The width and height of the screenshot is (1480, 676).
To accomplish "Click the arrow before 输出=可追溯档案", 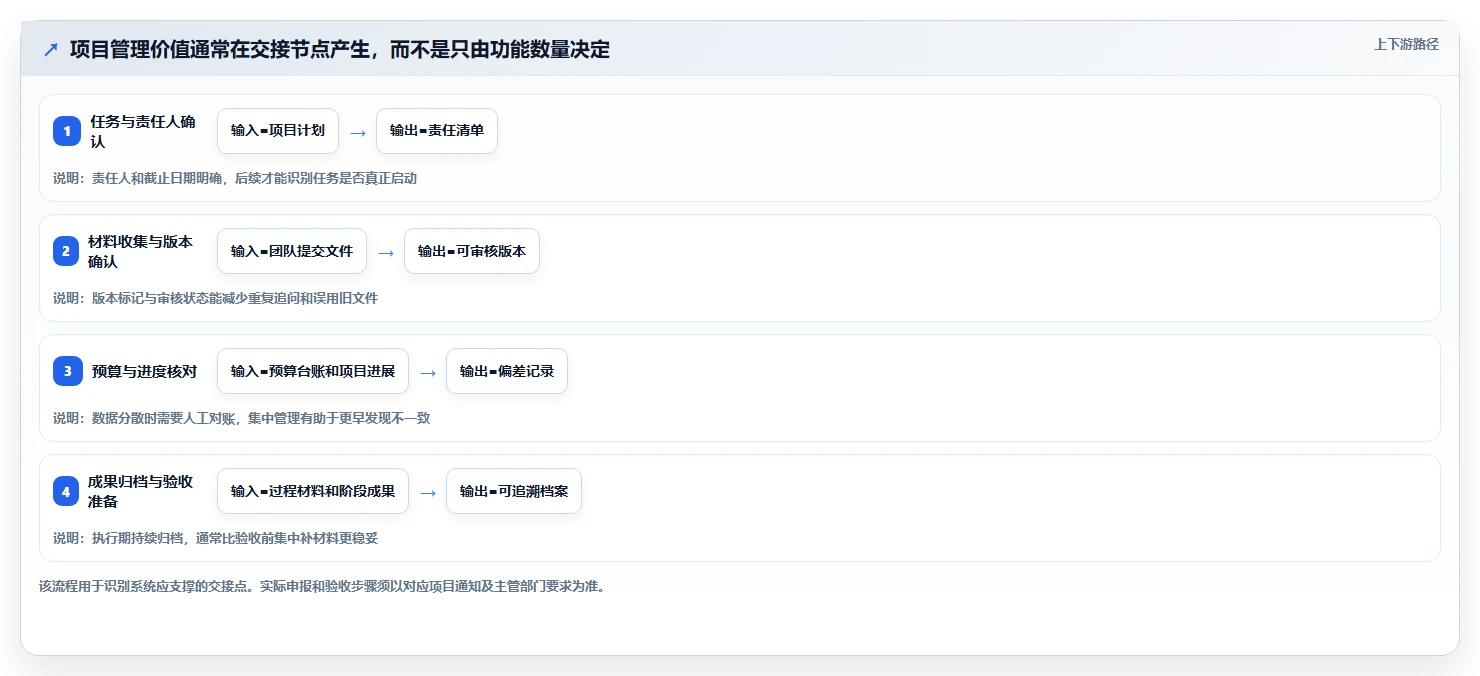I will (x=428, y=492).
